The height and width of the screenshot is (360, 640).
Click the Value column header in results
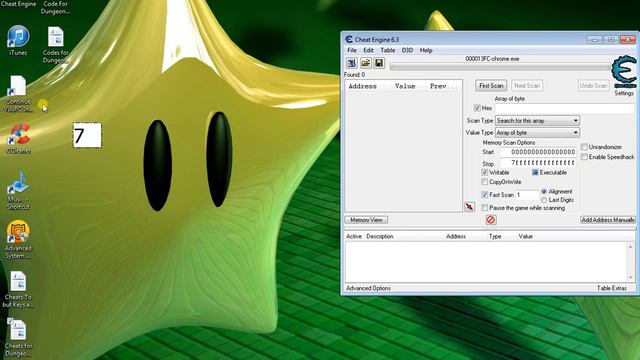(405, 86)
